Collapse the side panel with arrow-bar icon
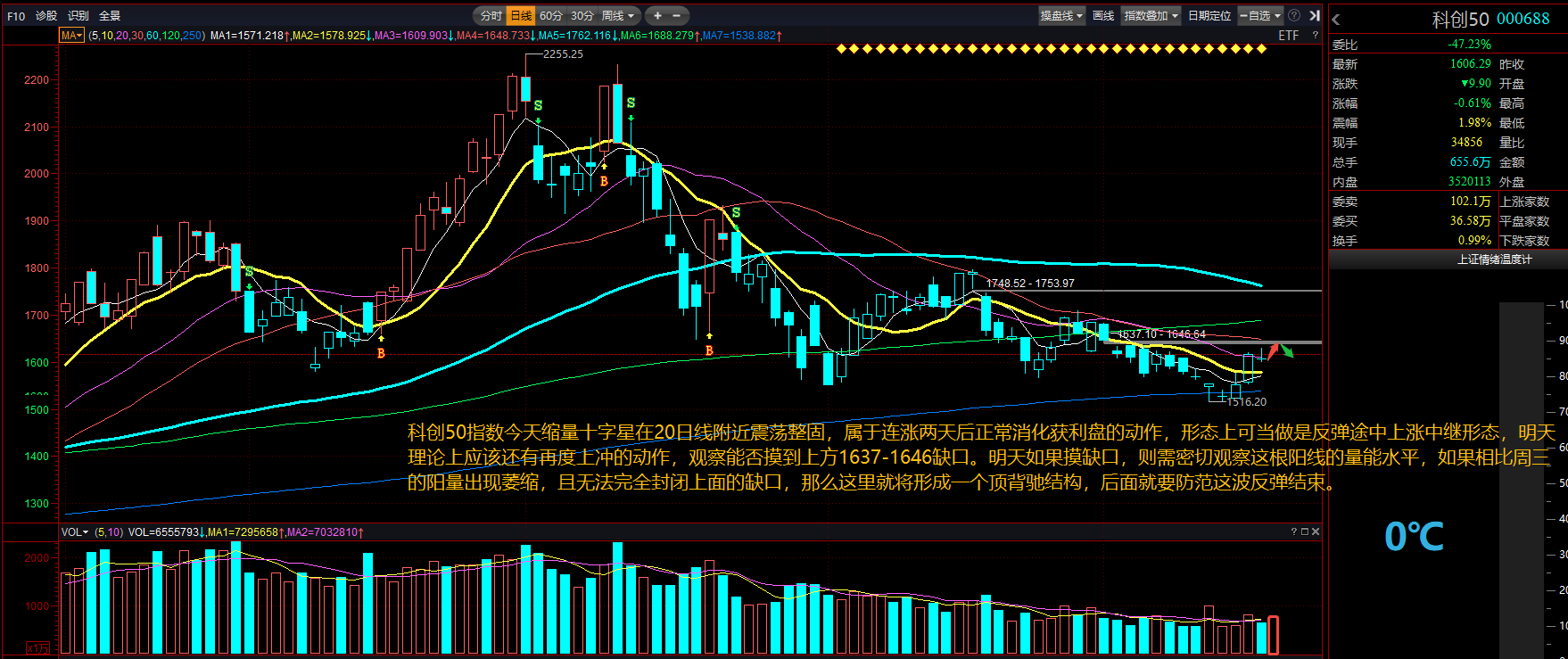1568x659 pixels. coord(1314,16)
